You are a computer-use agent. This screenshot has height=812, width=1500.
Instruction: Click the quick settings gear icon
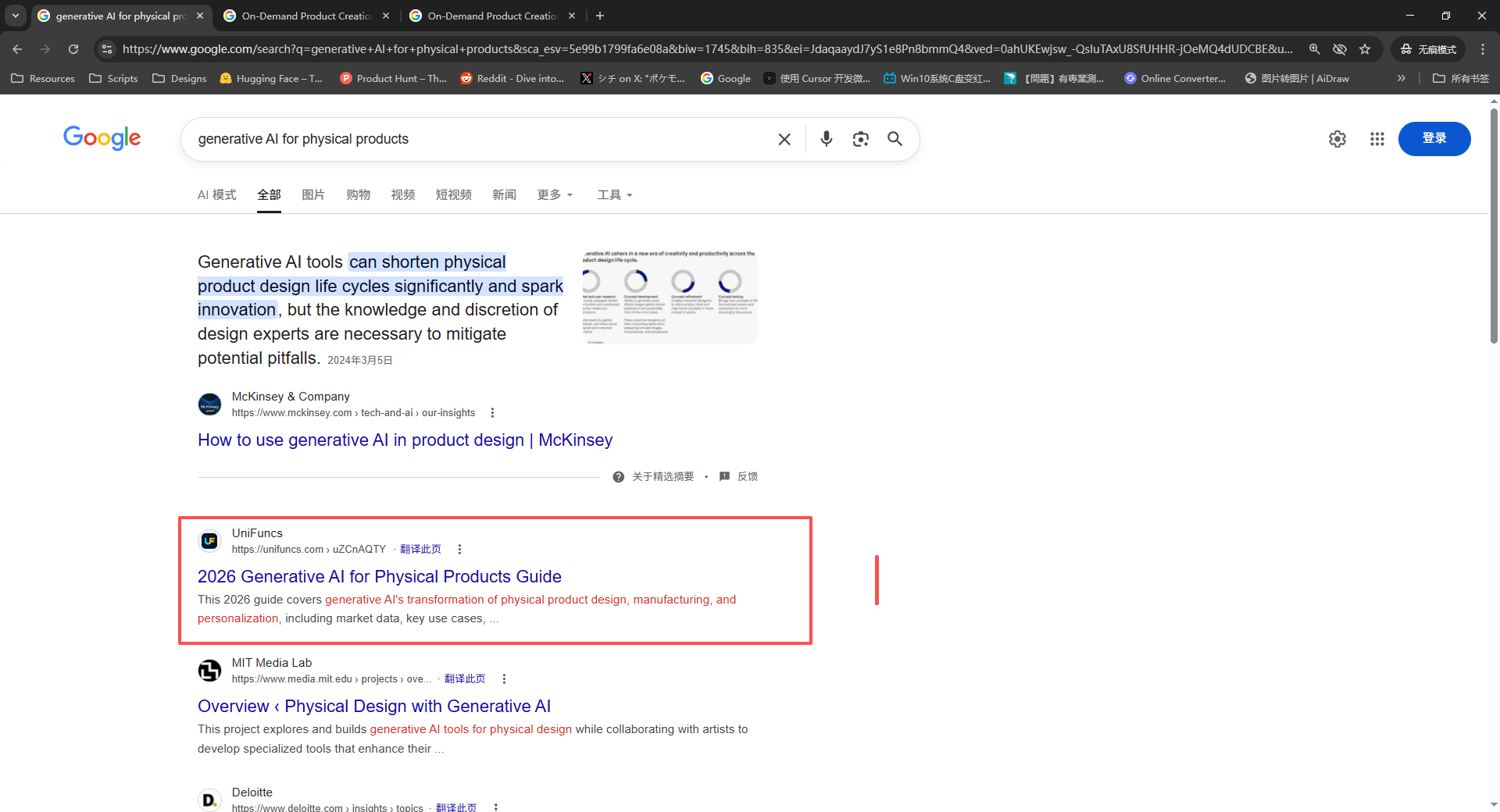(x=1337, y=139)
